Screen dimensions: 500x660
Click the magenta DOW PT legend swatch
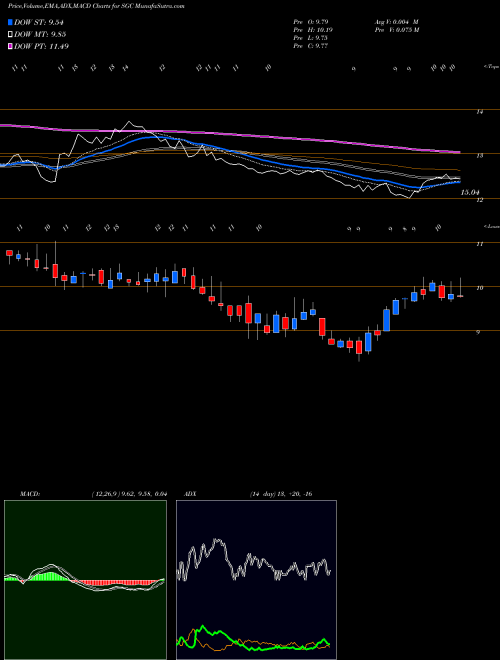click(11, 46)
